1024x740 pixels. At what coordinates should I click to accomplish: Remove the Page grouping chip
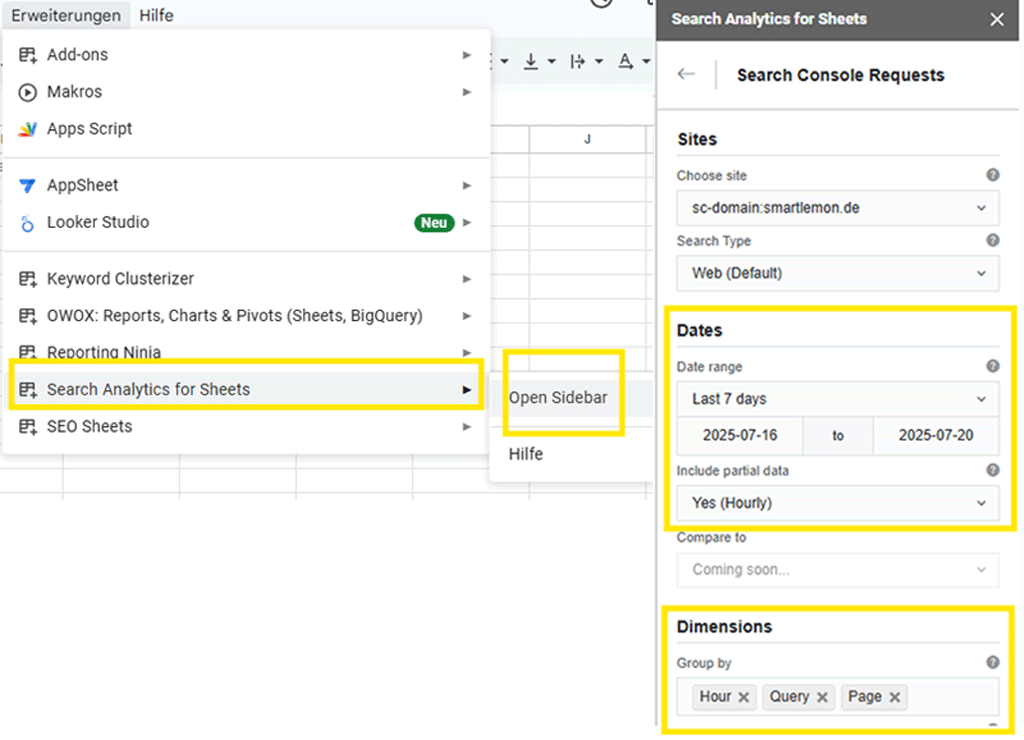point(897,697)
